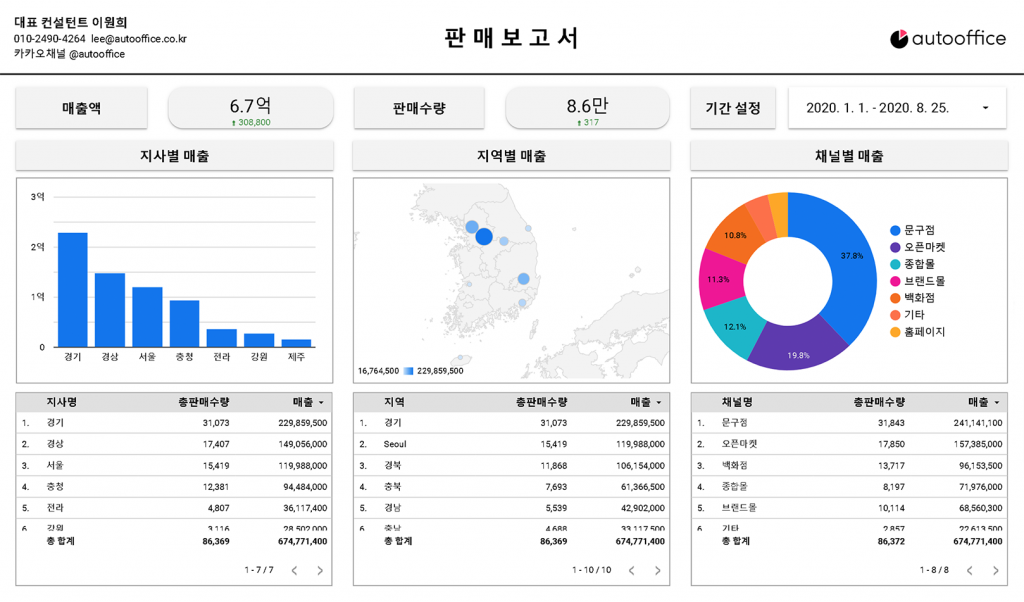Go to previous page in 지역 table
This screenshot has height=602, width=1024.
pos(632,571)
